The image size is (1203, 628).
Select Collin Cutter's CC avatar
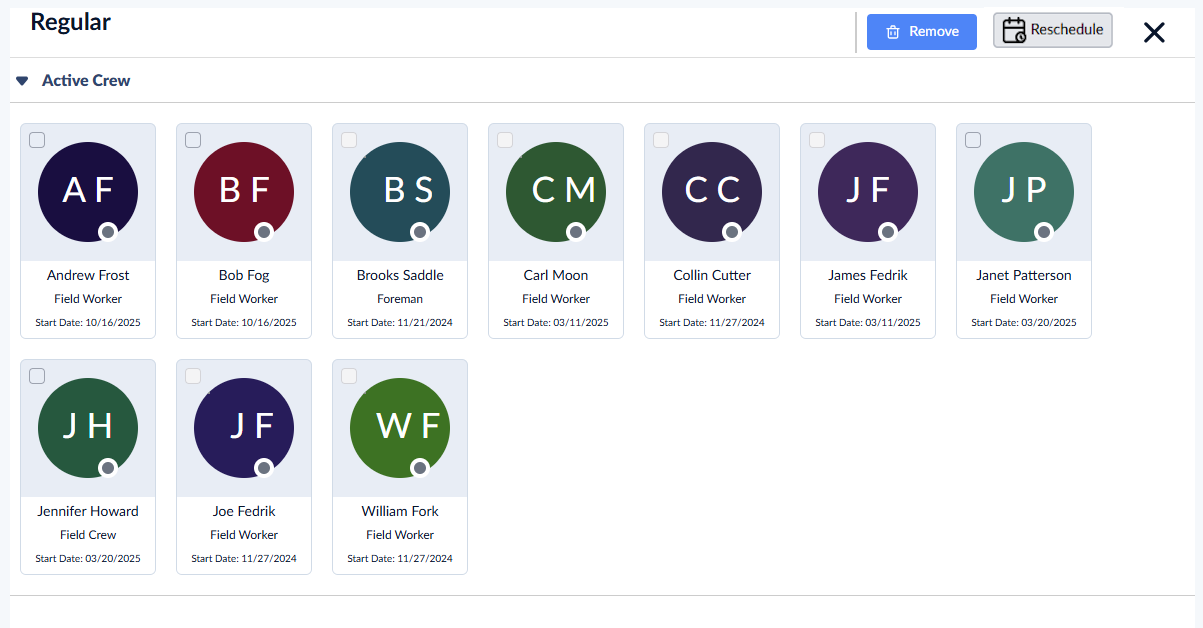pos(712,191)
